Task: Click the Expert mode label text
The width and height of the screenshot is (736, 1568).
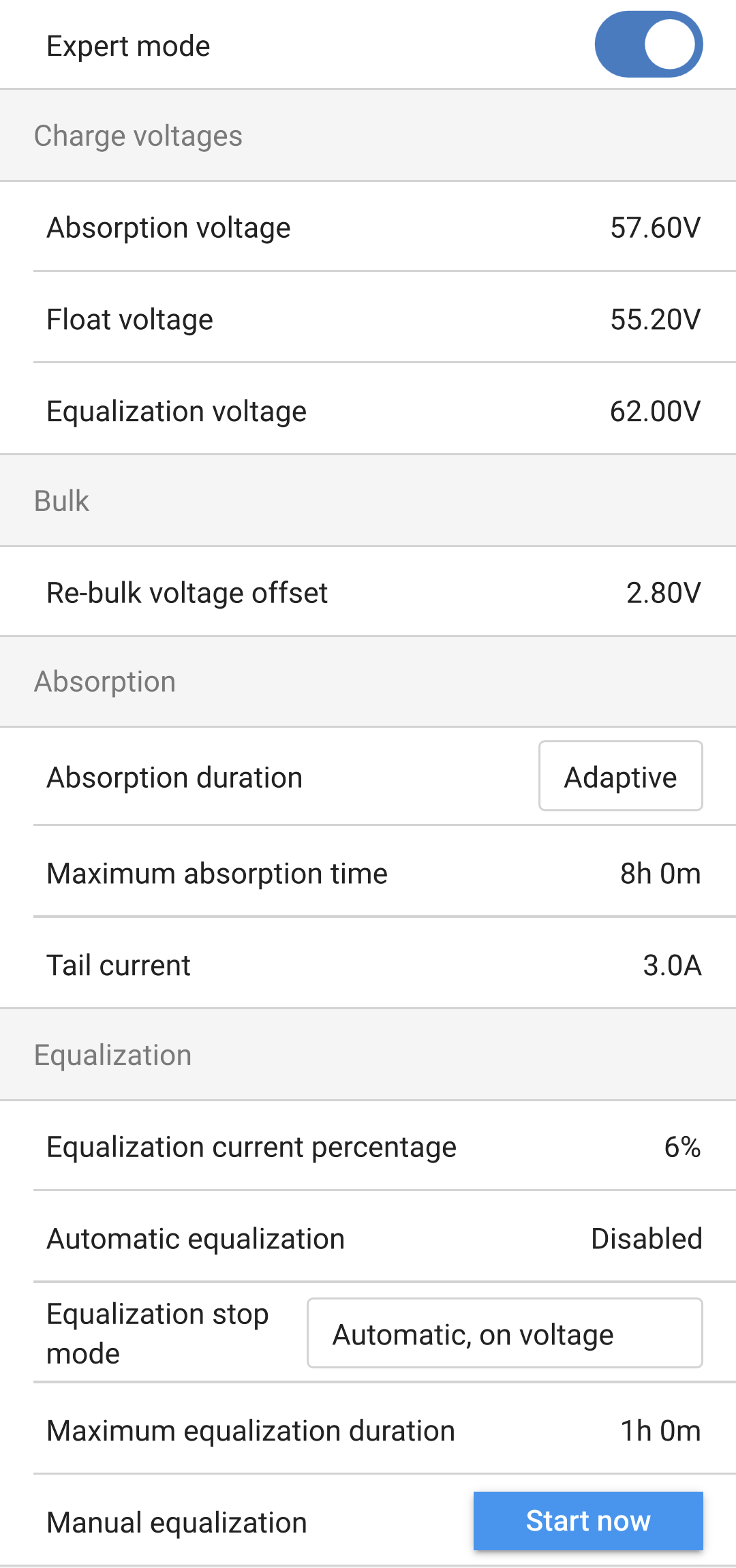Action: tap(128, 46)
